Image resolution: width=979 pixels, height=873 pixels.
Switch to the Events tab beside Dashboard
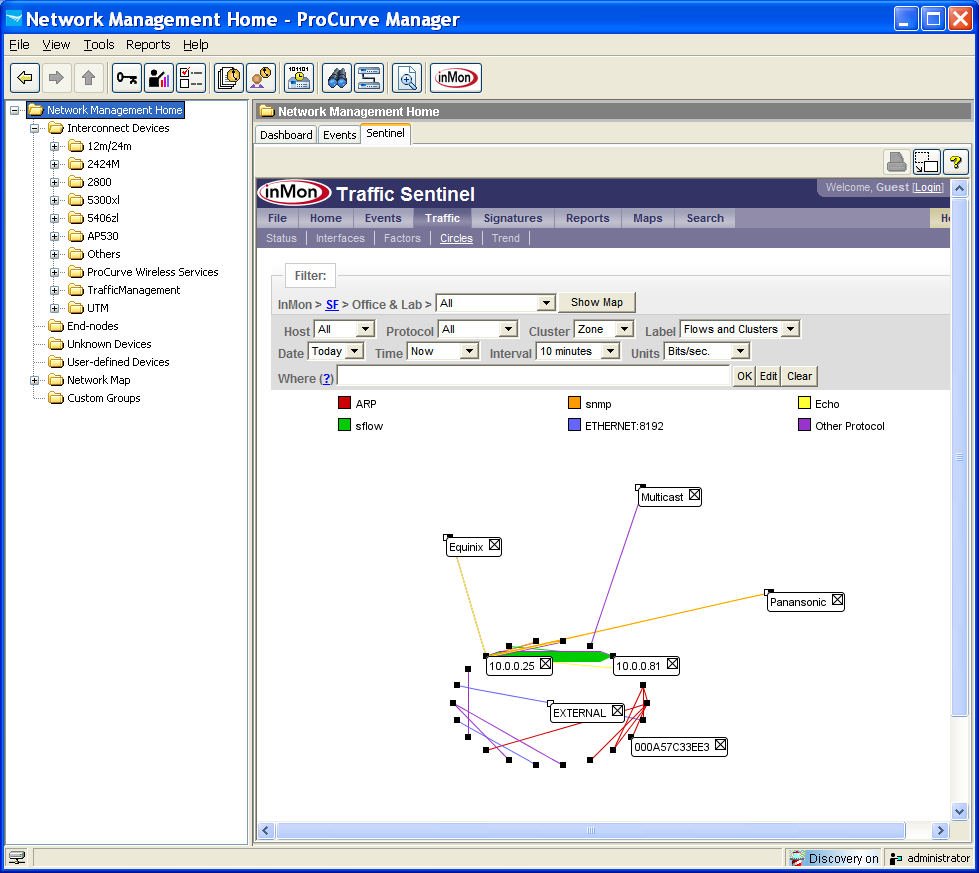[340, 135]
